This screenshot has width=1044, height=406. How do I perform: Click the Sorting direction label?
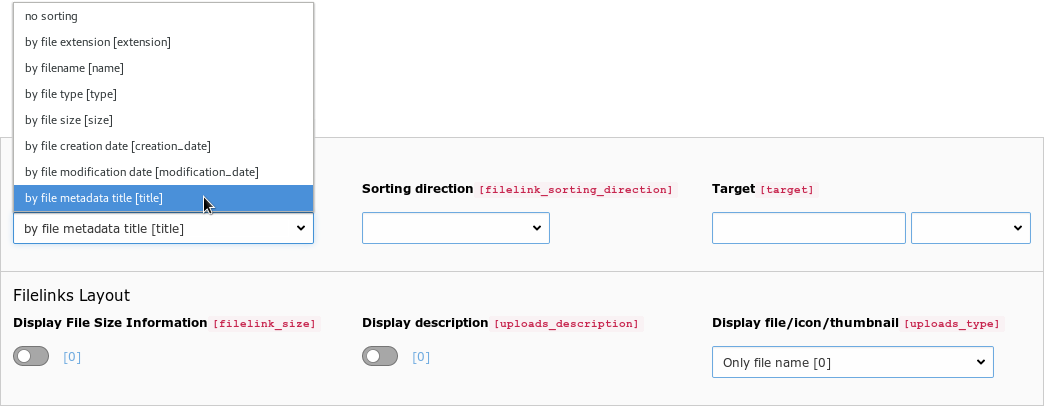tap(417, 188)
